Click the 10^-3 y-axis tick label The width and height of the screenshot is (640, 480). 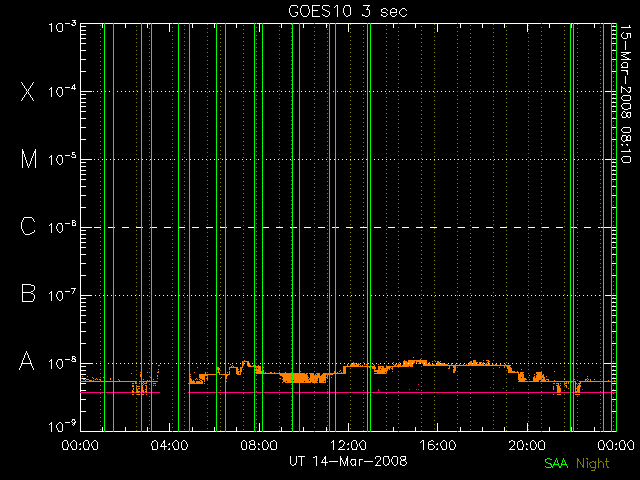pyautogui.click(x=62, y=27)
